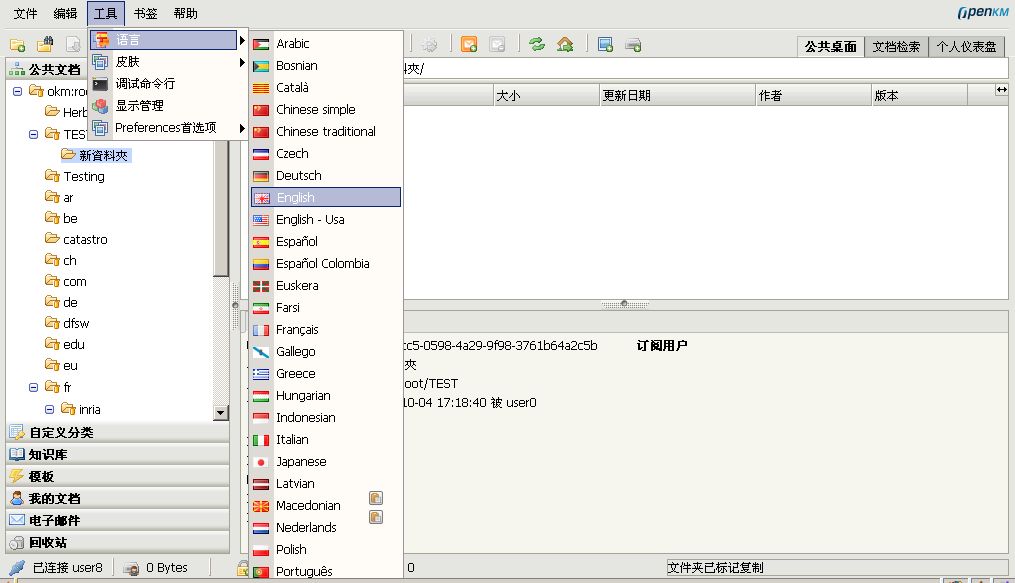Click the find folder toolbar icon

click(45, 45)
